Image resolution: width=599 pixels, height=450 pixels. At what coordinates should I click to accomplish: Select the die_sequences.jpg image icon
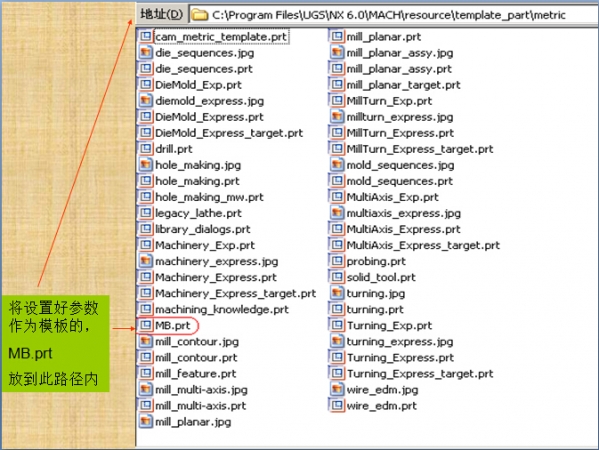pos(146,53)
